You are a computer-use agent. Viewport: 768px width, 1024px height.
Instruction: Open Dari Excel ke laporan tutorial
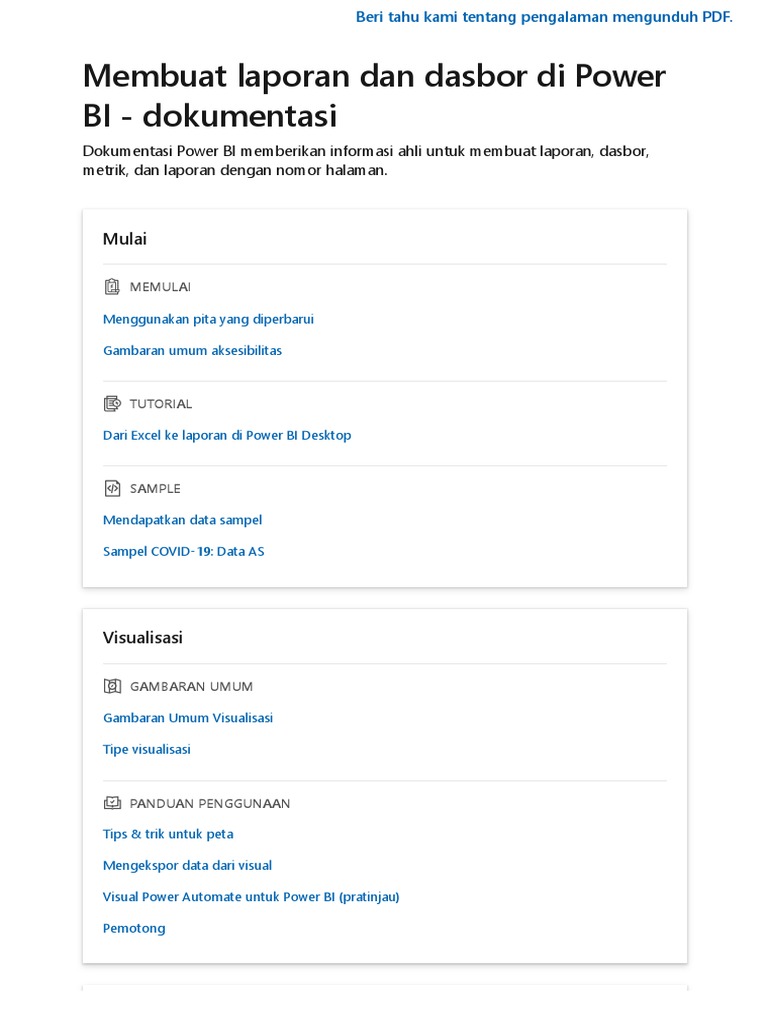click(227, 436)
